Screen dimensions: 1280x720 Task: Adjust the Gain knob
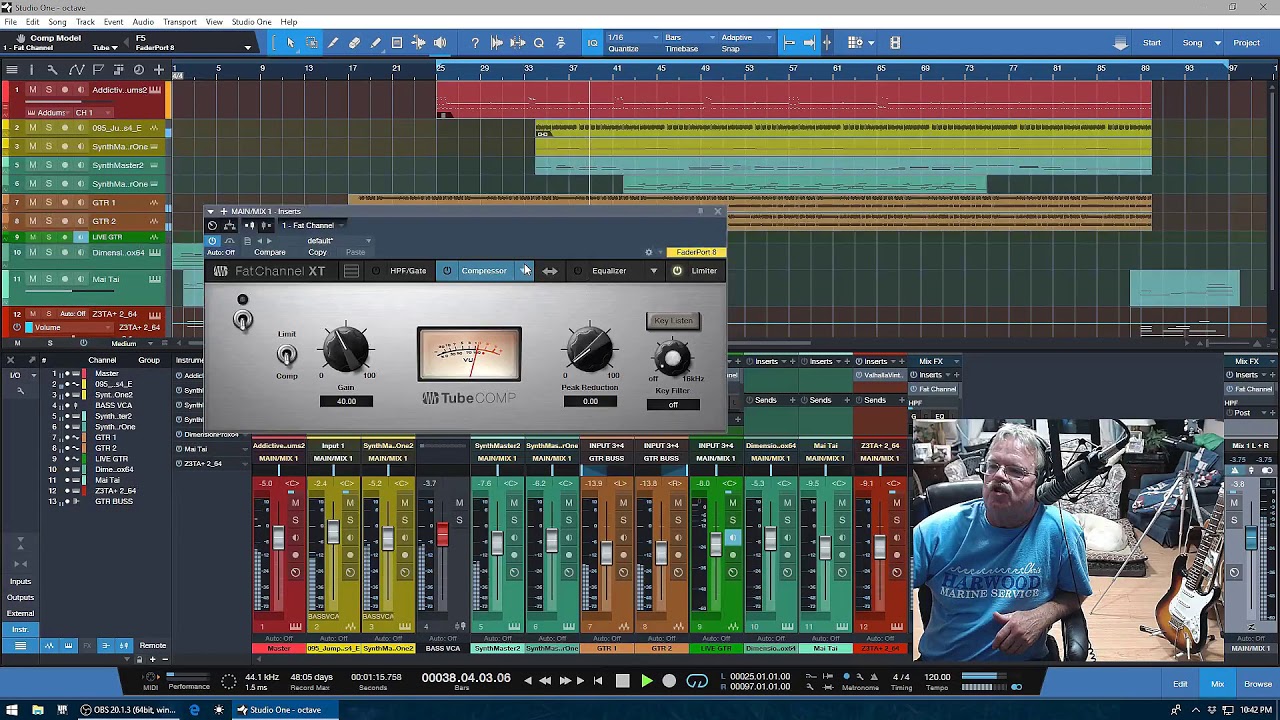click(345, 350)
